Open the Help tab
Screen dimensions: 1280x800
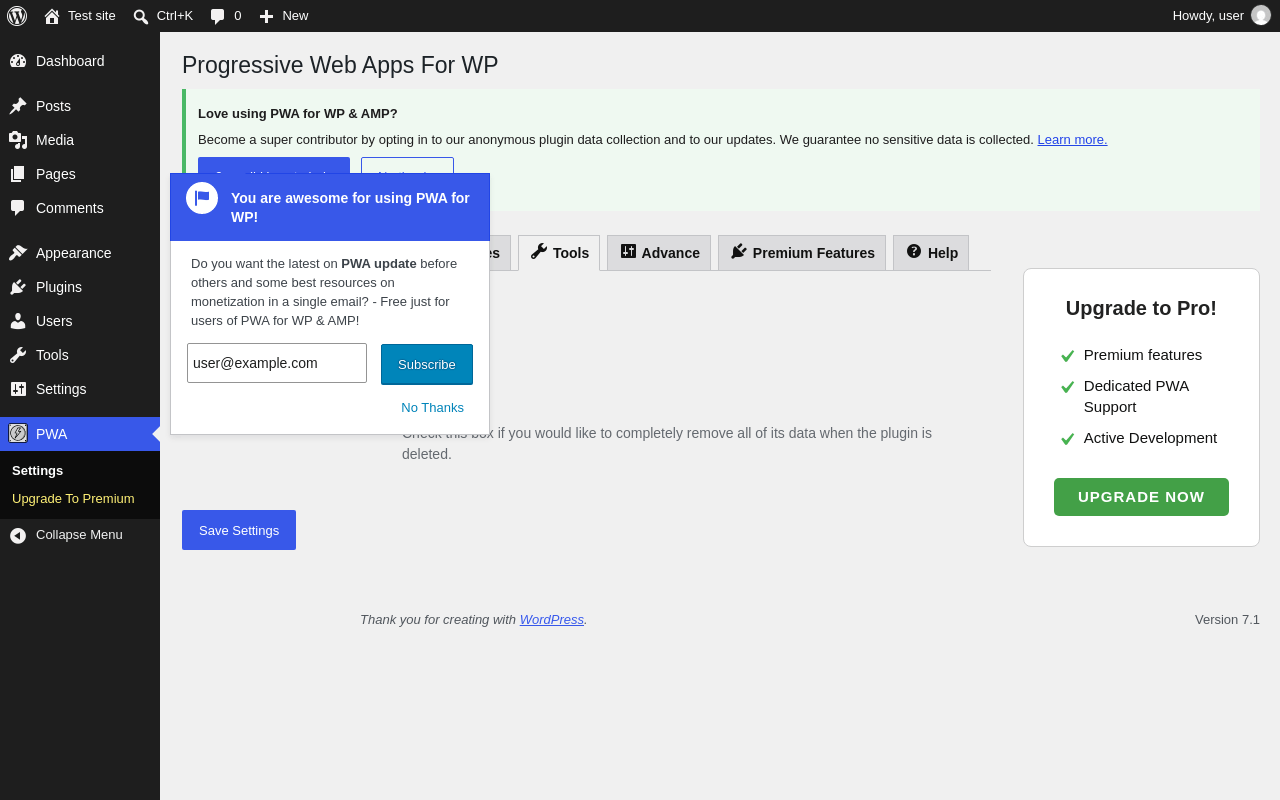[931, 253]
